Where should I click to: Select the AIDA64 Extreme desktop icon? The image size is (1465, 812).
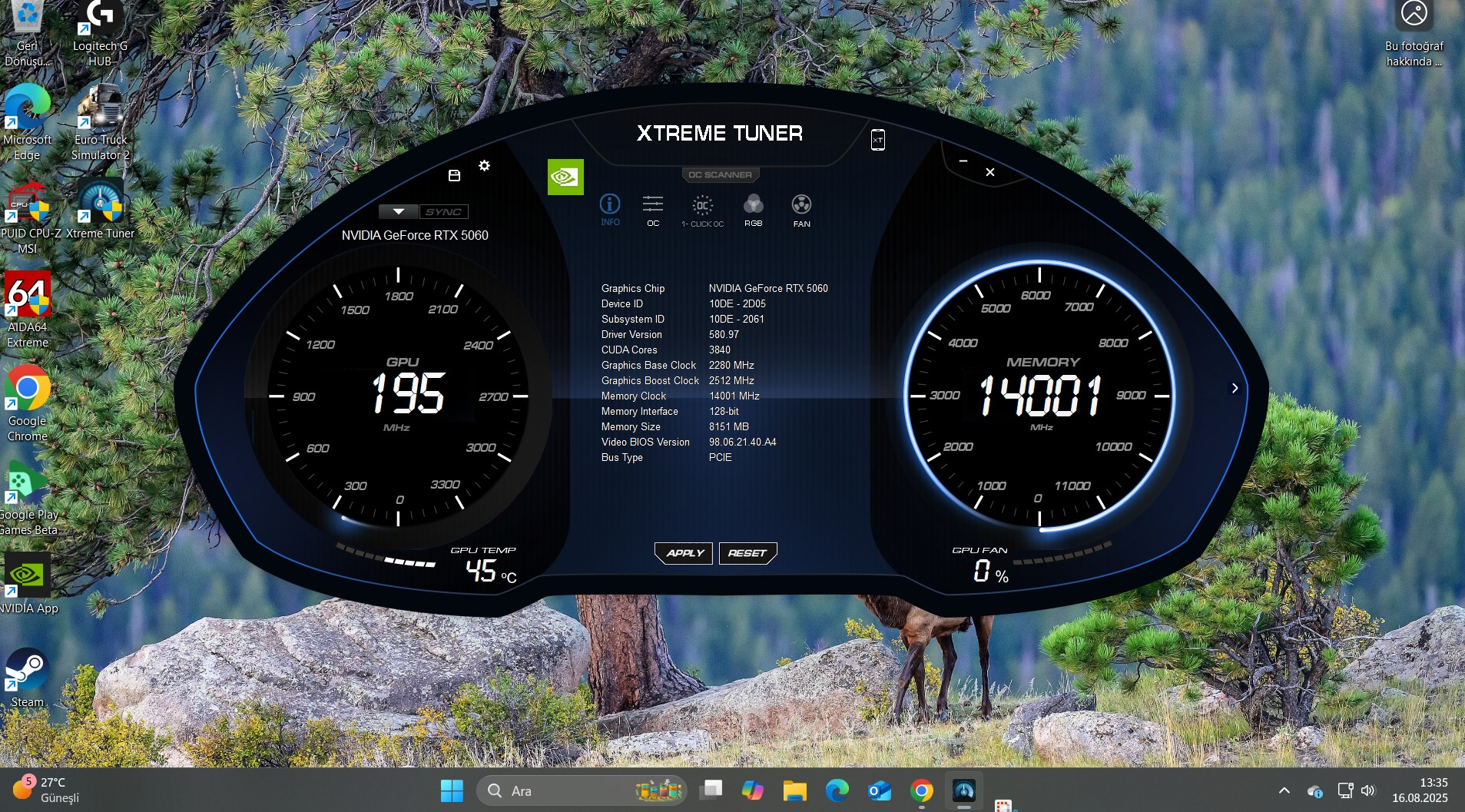[x=28, y=310]
